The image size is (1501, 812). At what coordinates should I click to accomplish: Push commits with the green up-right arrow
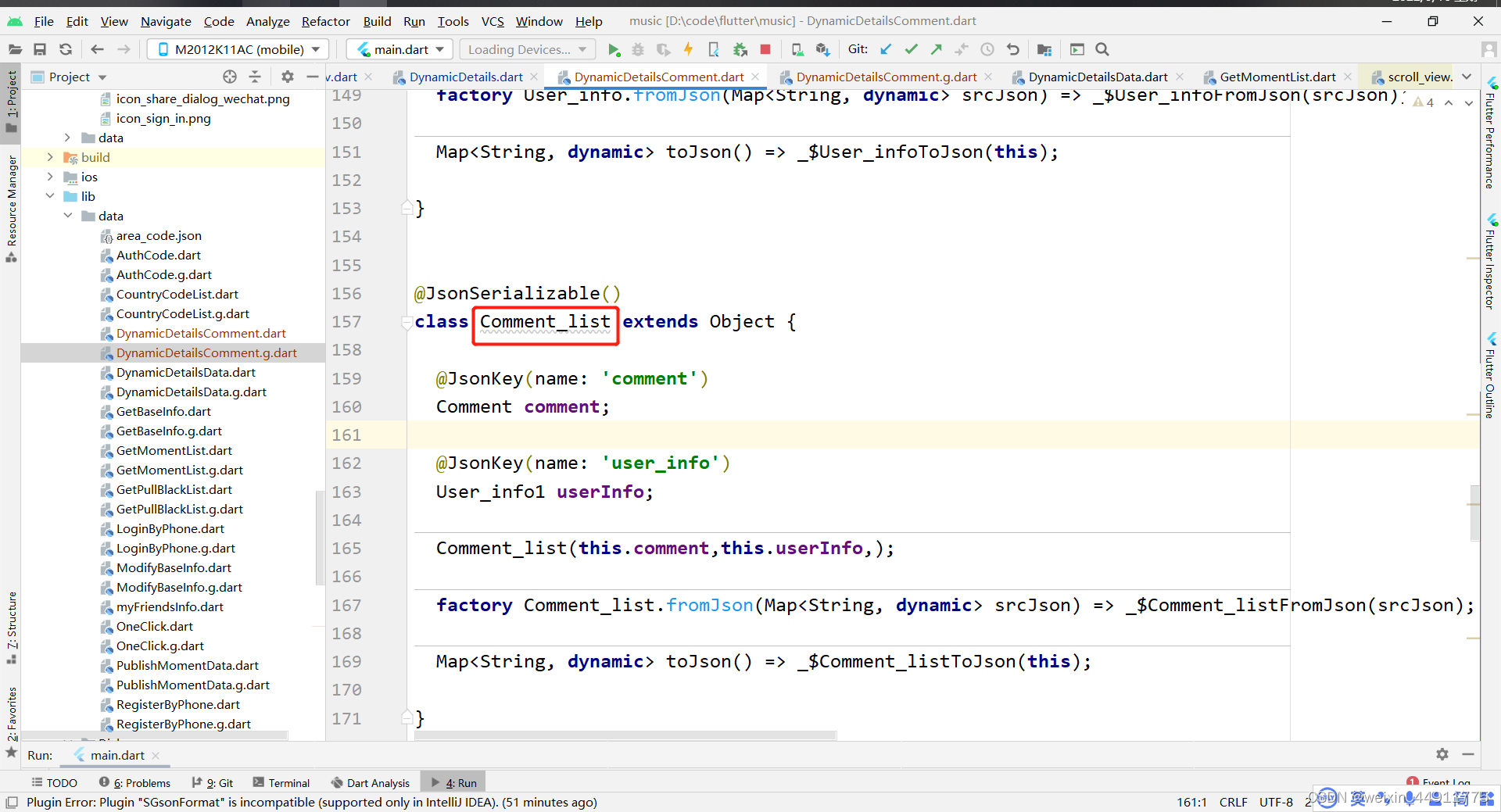[x=937, y=49]
